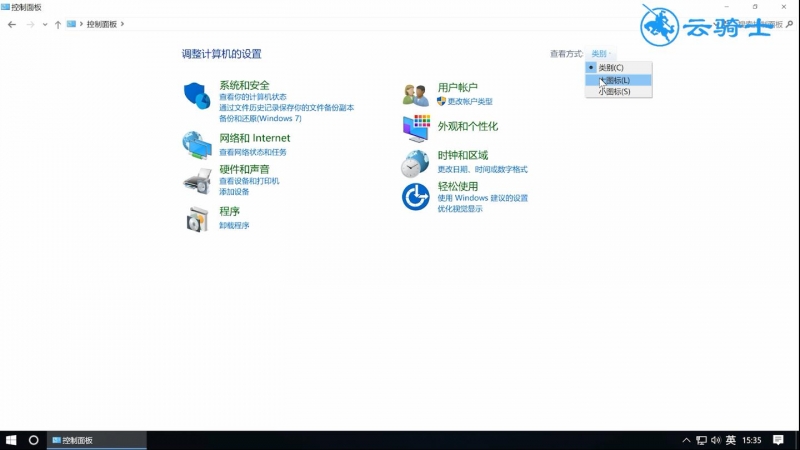Open 外观和个性化 category link
The width and height of the screenshot is (800, 450).
[467, 126]
